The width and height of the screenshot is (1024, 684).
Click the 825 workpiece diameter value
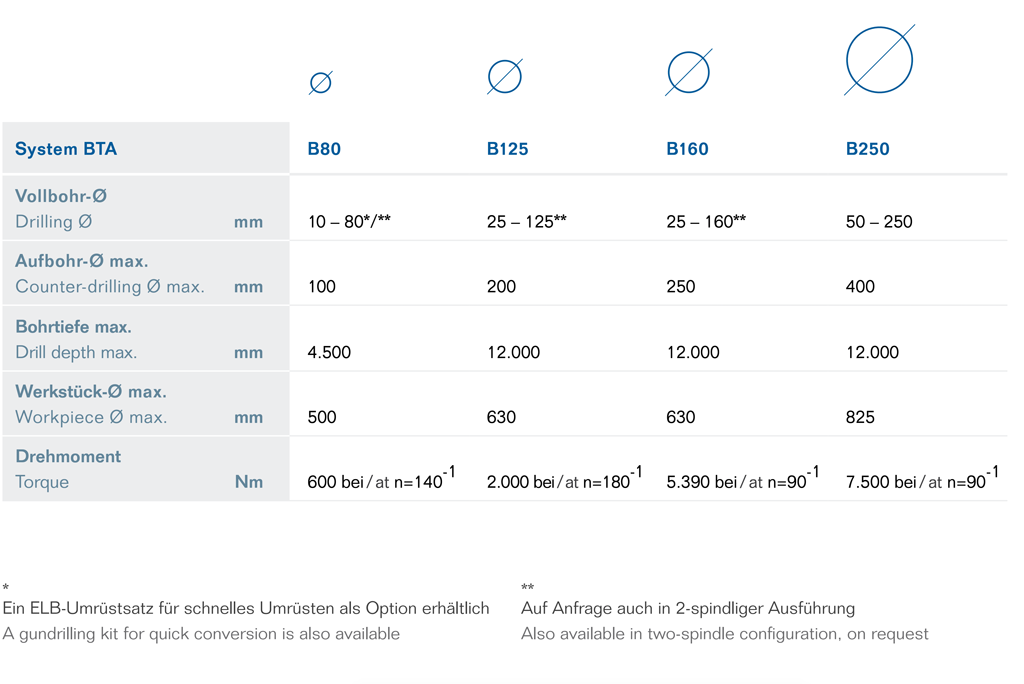pos(859,417)
